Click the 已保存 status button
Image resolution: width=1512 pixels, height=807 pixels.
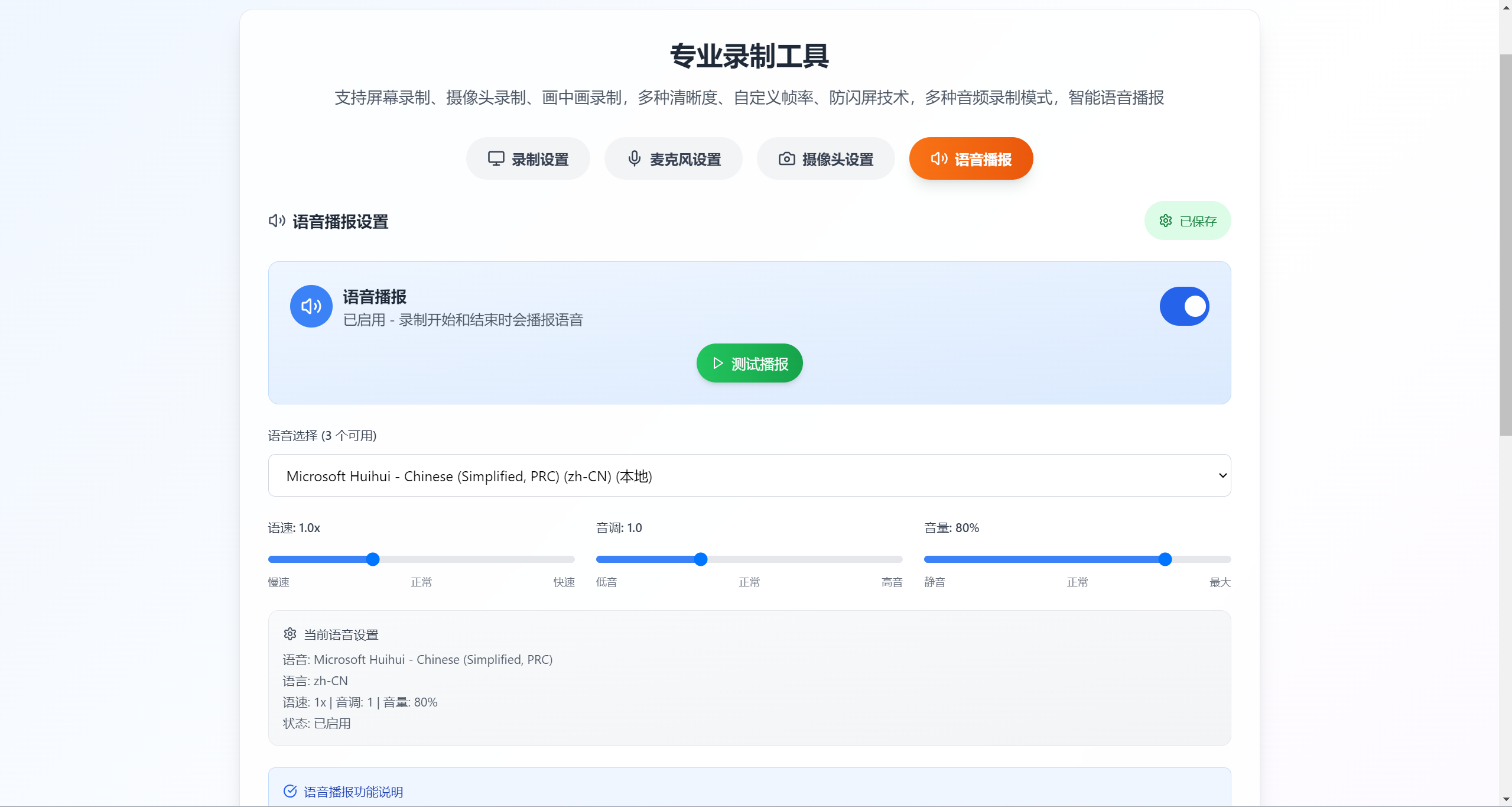click(x=1187, y=221)
